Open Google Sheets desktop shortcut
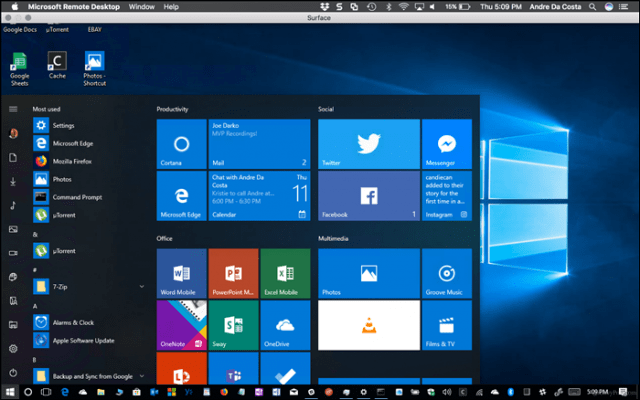 (x=19, y=69)
